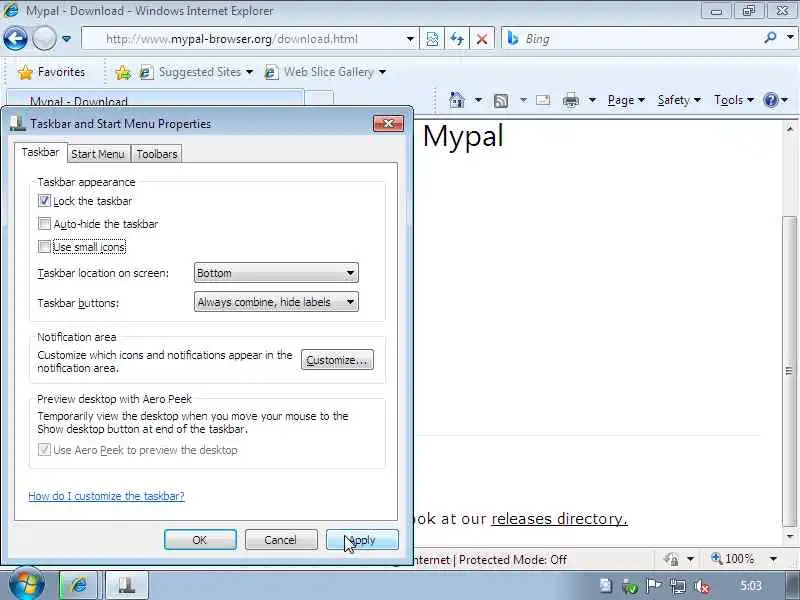
Task: Click the Print icon
Action: tap(570, 101)
